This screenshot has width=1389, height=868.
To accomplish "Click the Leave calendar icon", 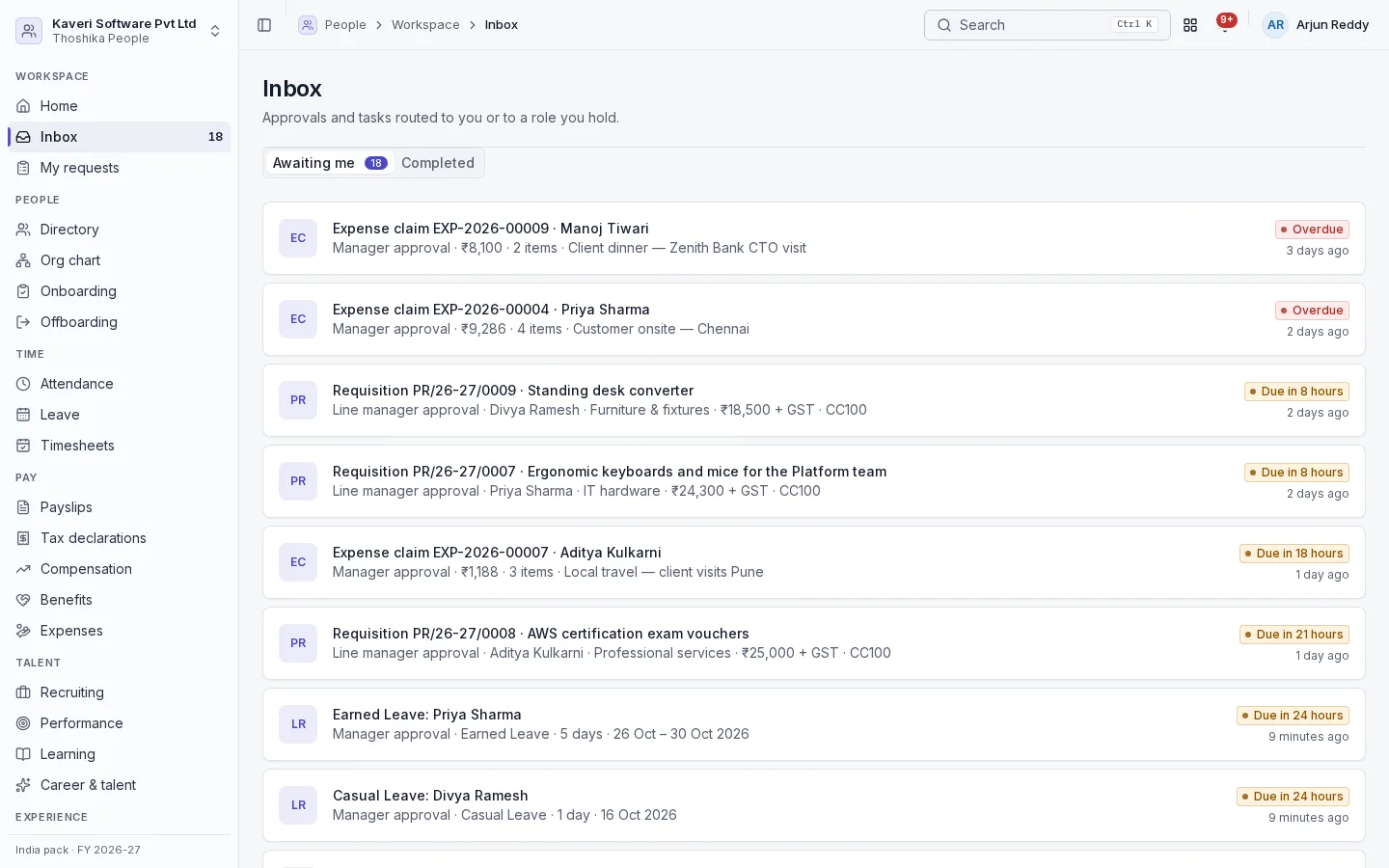I will pos(23,415).
